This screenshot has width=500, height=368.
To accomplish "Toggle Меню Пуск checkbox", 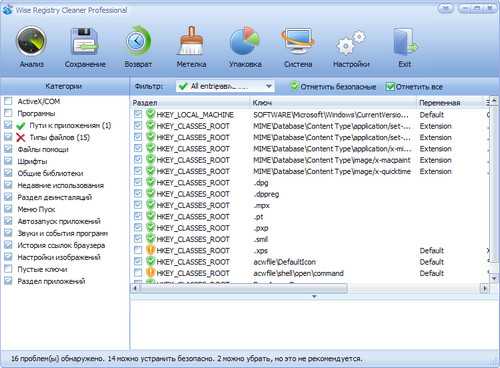I will pos(8,209).
